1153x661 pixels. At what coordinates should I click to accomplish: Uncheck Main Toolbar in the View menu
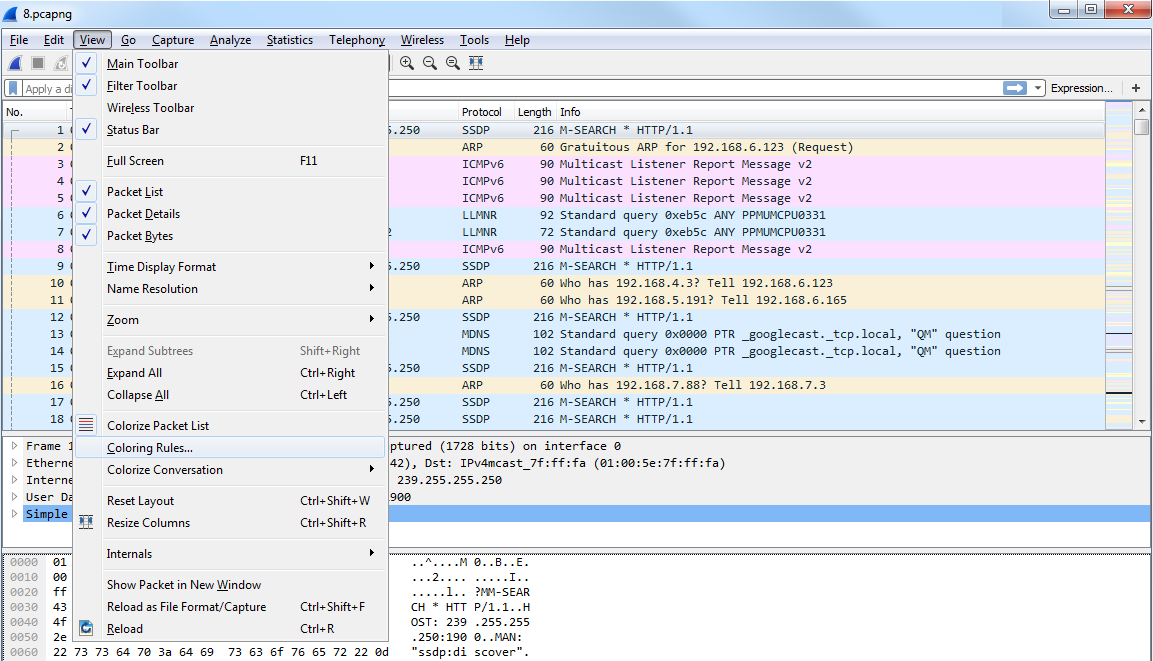pyautogui.click(x=142, y=64)
